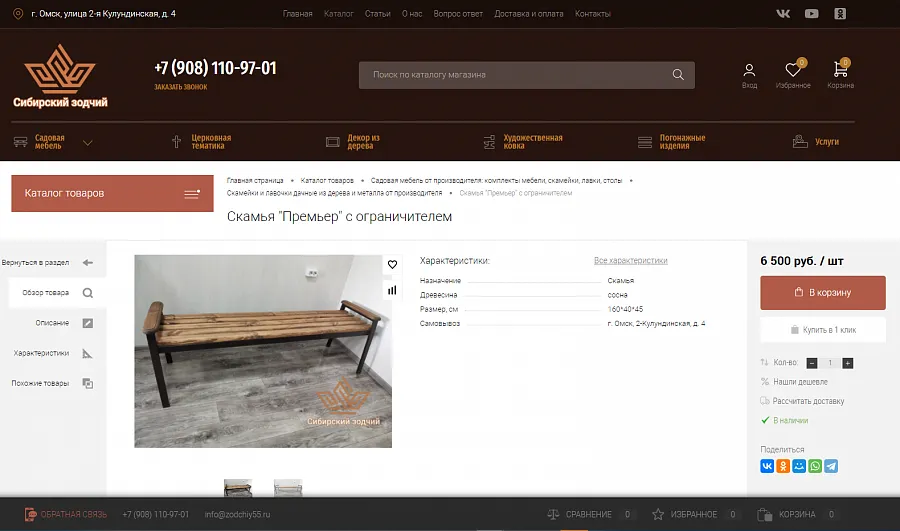
Task: Add product to favorites with heart icon
Action: (392, 265)
